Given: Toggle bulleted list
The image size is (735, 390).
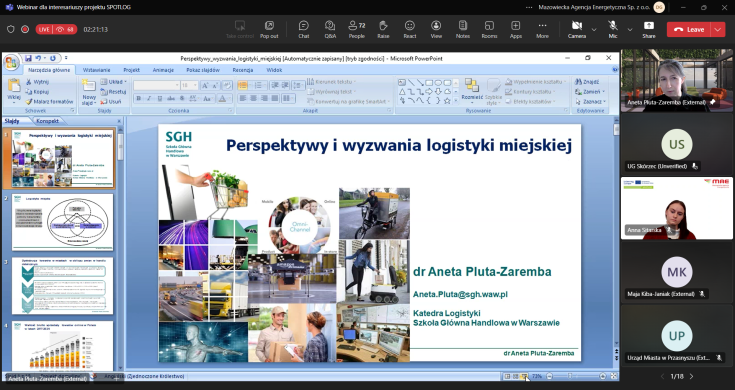Looking at the screenshot, I should [243, 85].
